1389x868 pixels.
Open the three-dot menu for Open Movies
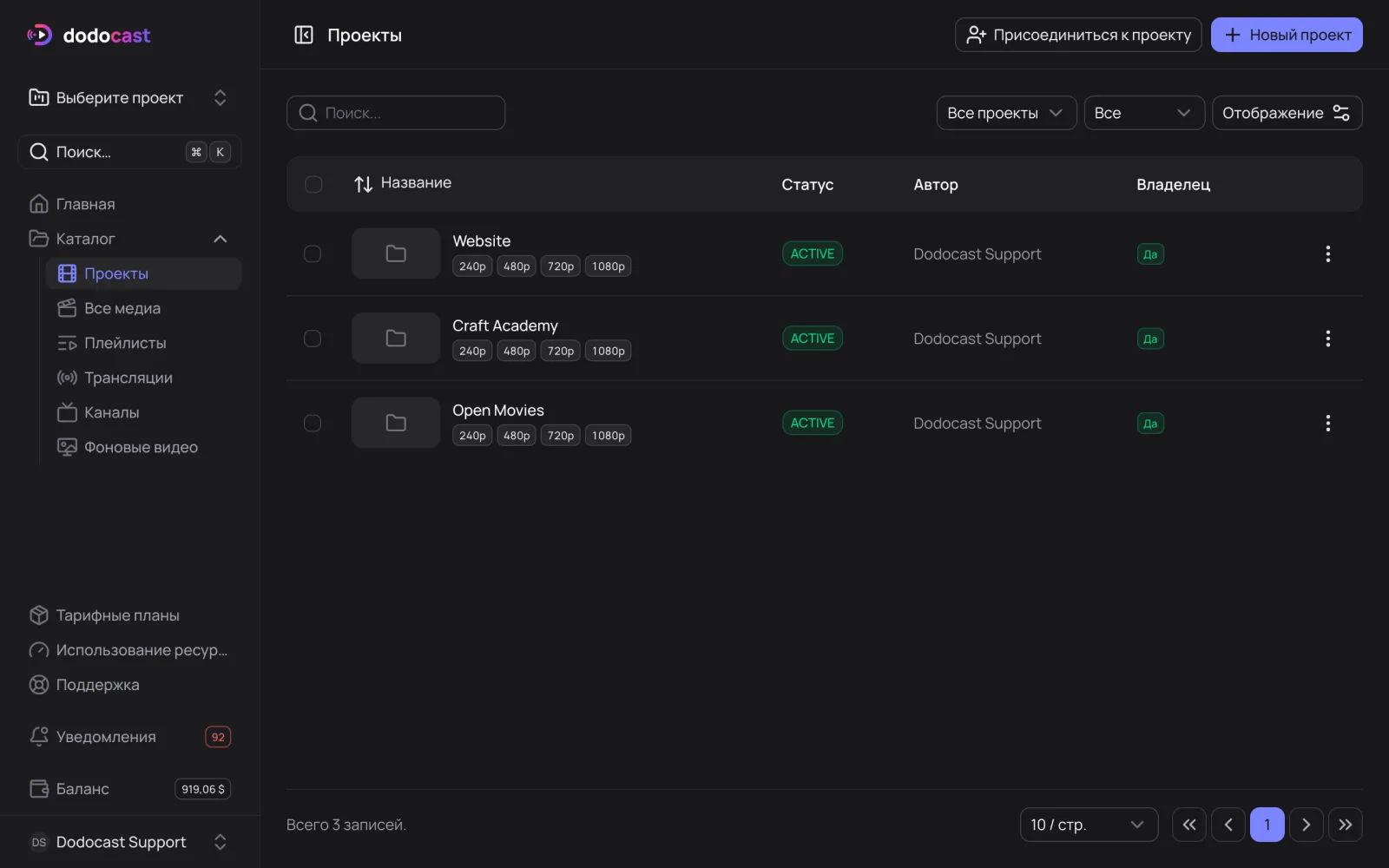coord(1327,423)
